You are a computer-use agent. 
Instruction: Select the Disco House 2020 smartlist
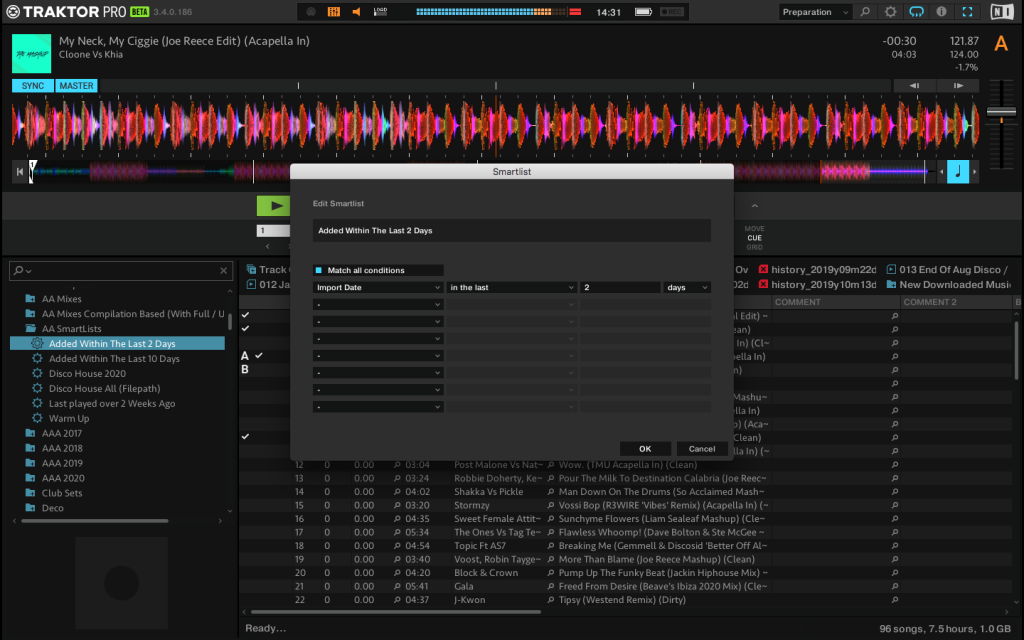pos(88,374)
